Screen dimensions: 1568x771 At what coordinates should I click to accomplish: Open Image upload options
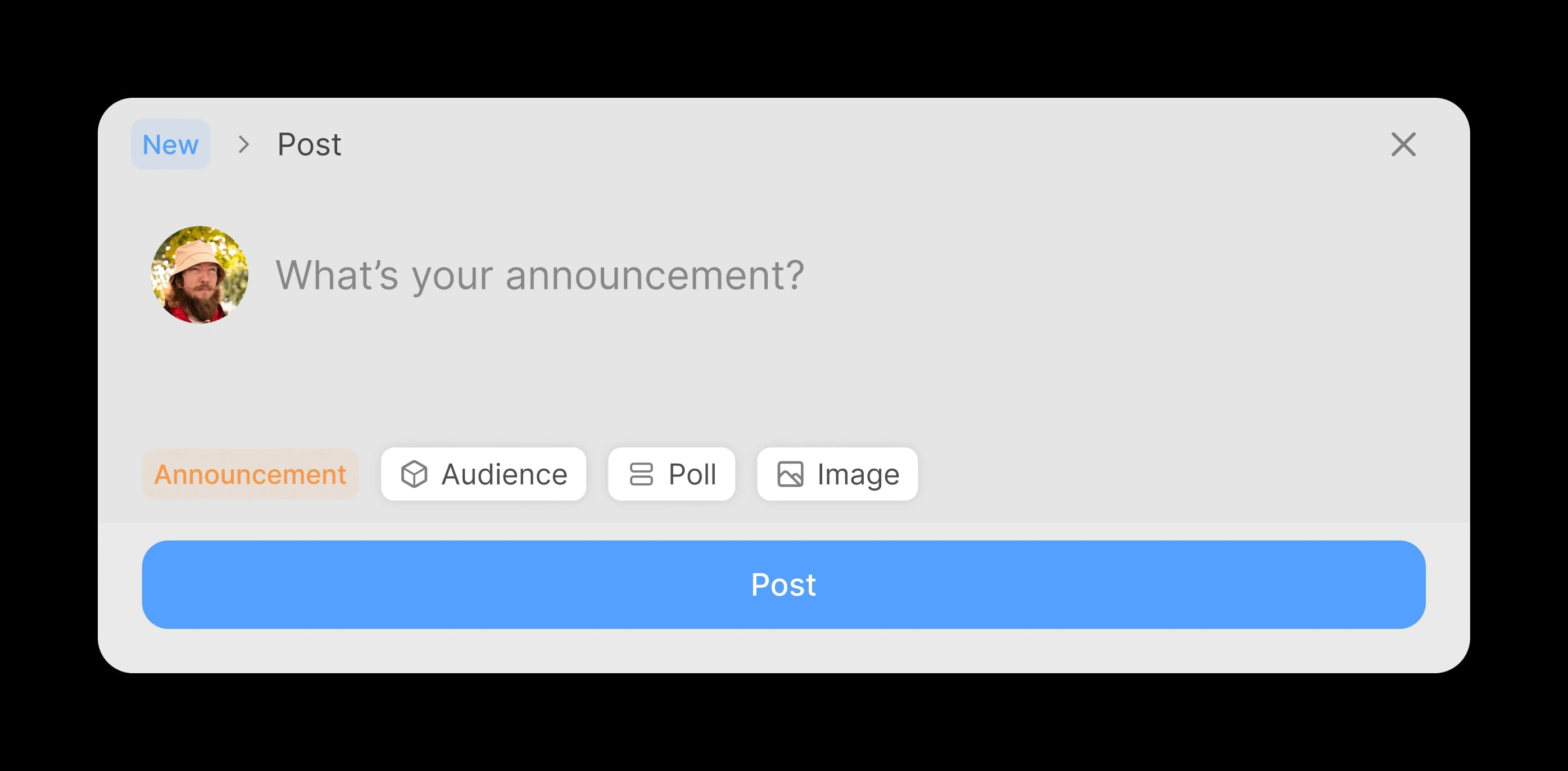(x=837, y=474)
